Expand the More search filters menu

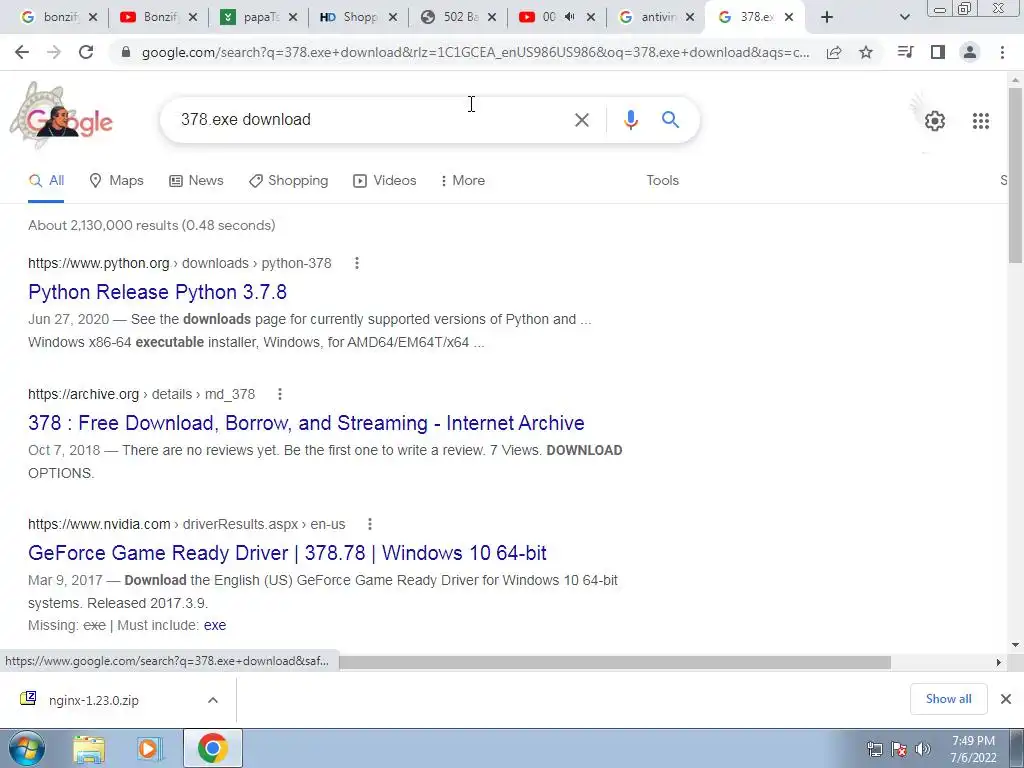point(462,181)
